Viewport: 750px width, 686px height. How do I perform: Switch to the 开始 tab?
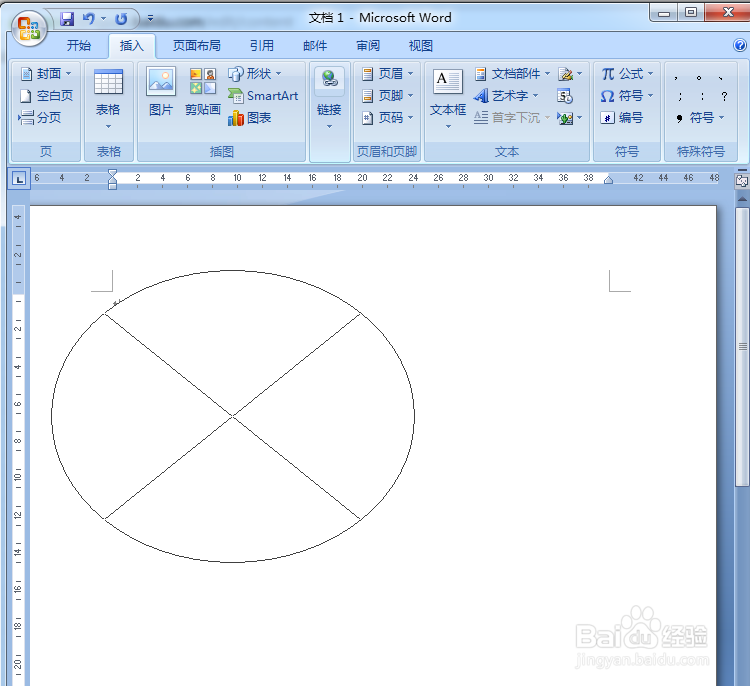tap(79, 45)
